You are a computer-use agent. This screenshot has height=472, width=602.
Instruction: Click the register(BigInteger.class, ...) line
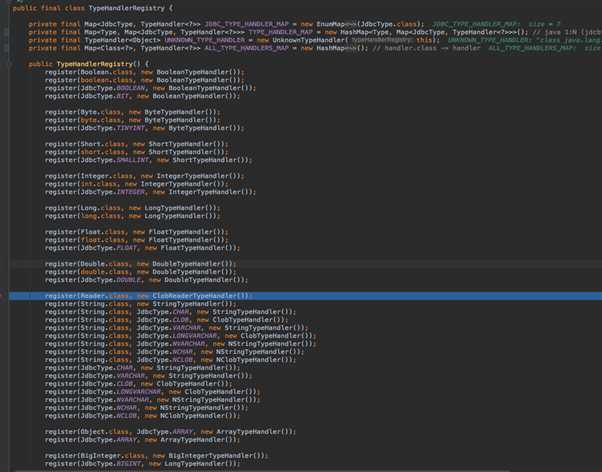[156, 456]
